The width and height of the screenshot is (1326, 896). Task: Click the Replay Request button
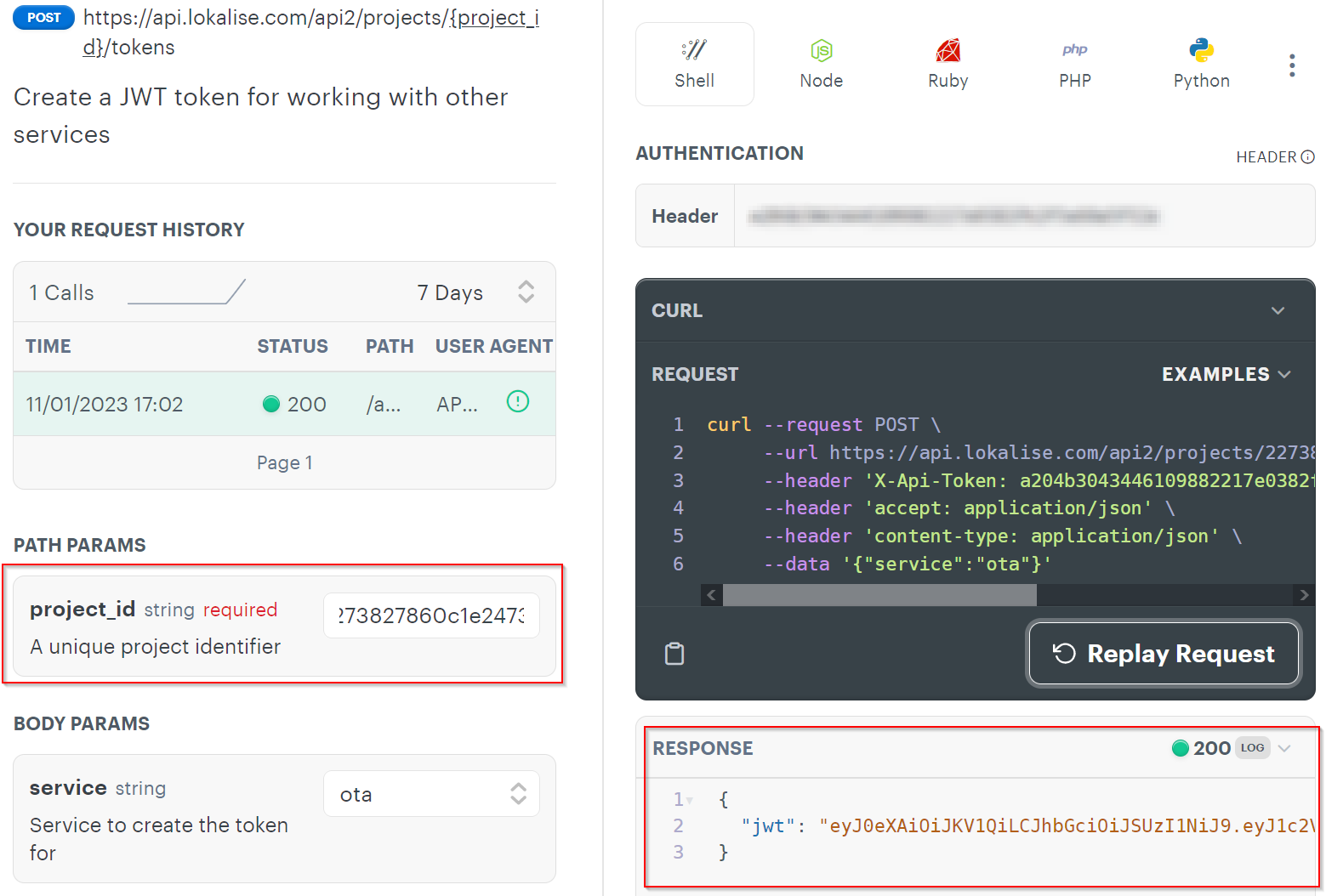(1164, 654)
